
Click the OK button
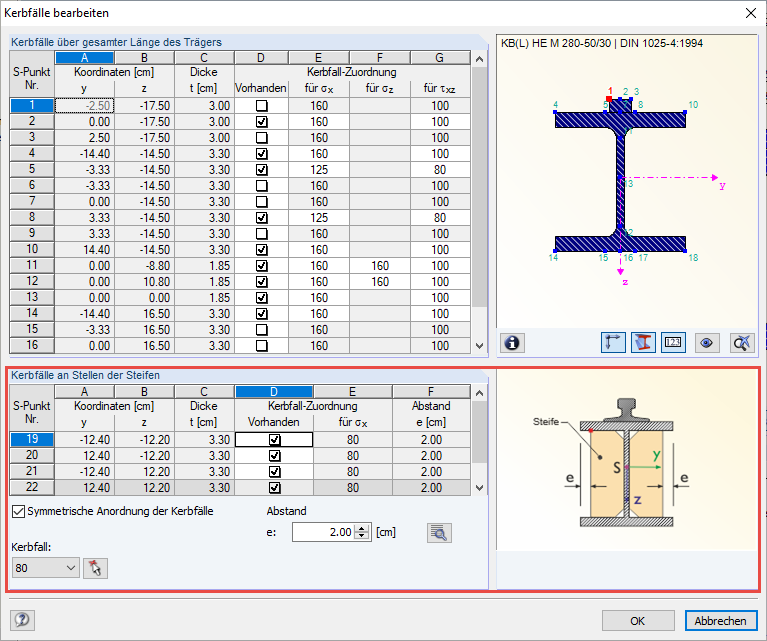638,621
